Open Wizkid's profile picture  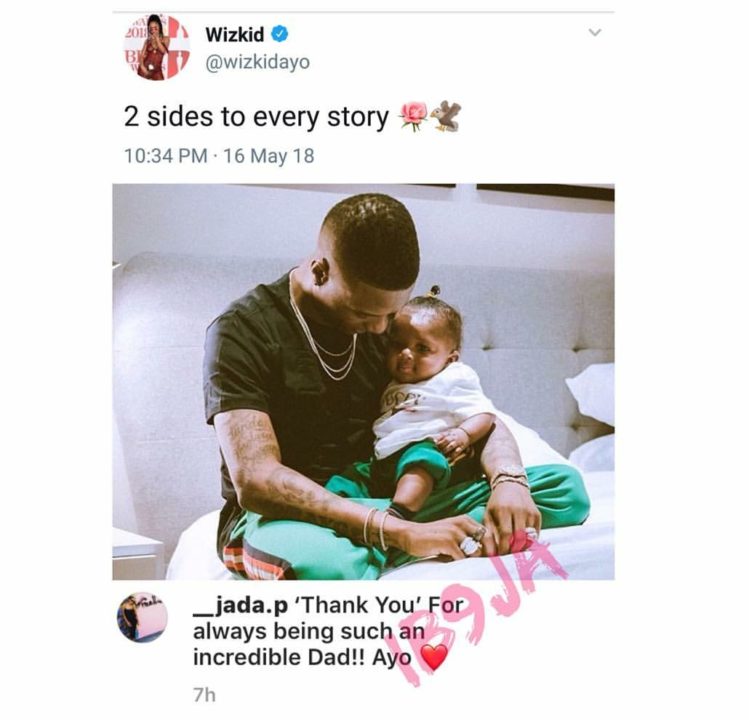(157, 47)
